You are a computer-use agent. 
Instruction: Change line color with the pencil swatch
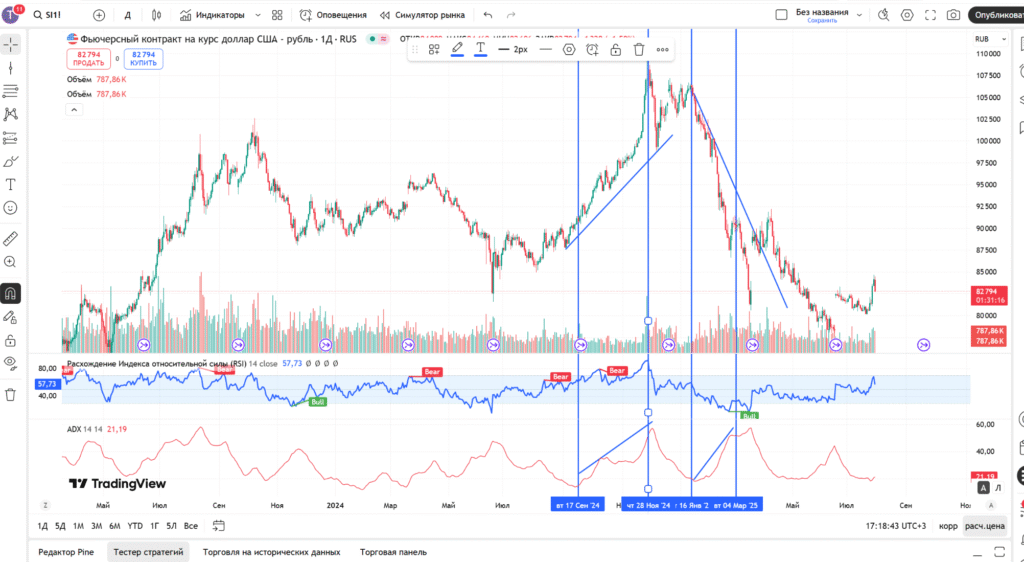[x=457, y=49]
